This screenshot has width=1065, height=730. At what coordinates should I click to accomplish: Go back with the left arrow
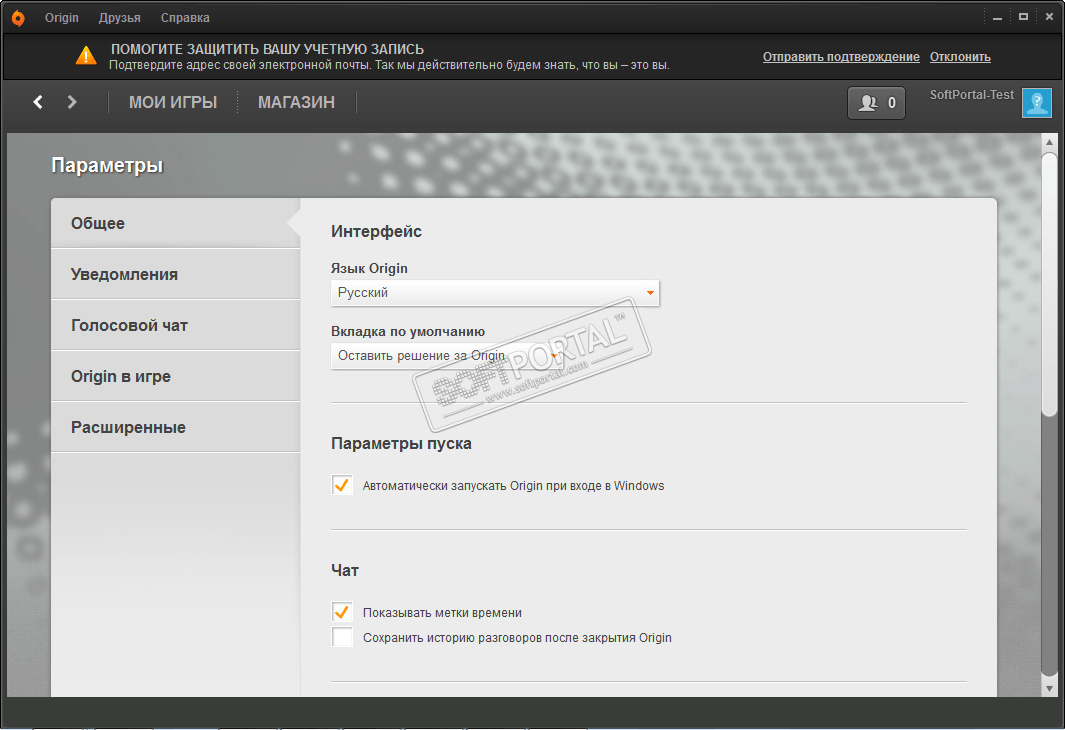(x=38, y=102)
